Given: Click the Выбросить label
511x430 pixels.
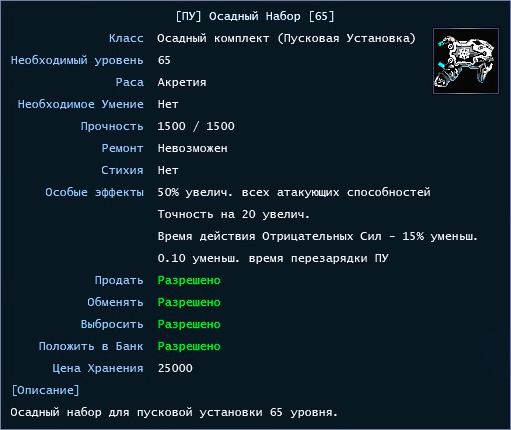Looking at the screenshot, I should pyautogui.click(x=112, y=324).
